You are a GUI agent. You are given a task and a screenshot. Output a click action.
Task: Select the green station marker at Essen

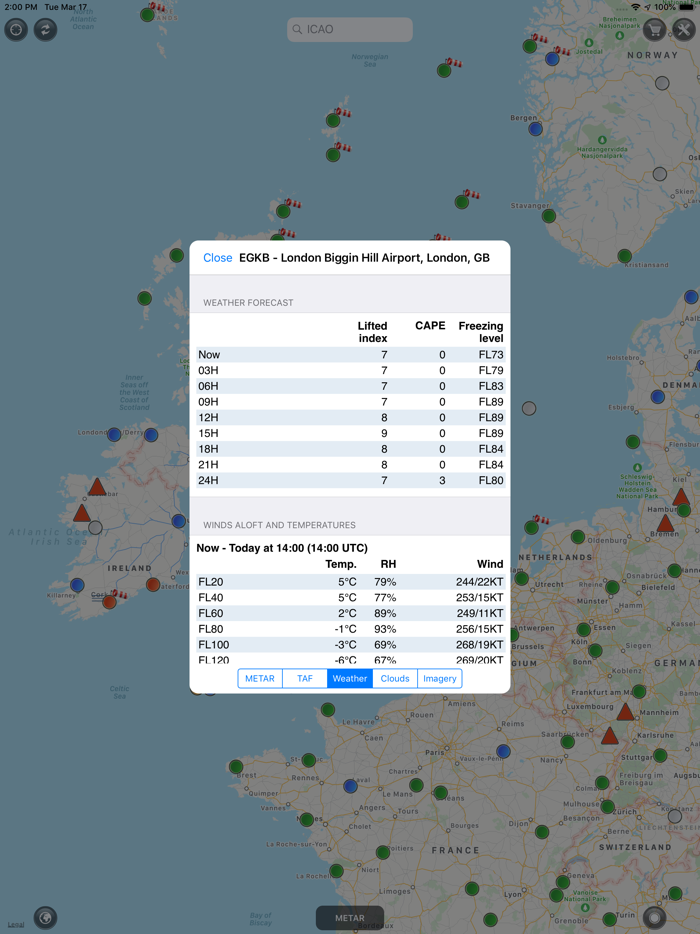click(x=584, y=629)
